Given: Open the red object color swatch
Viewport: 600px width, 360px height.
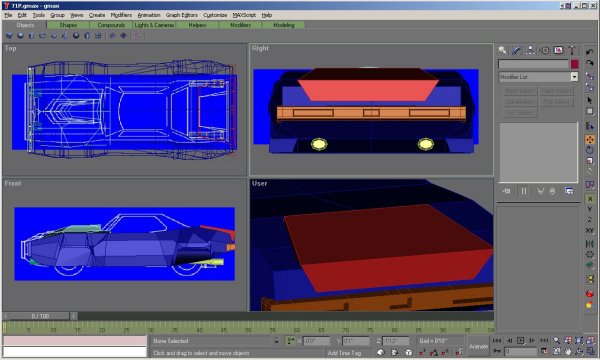Looking at the screenshot, I should click(x=574, y=64).
